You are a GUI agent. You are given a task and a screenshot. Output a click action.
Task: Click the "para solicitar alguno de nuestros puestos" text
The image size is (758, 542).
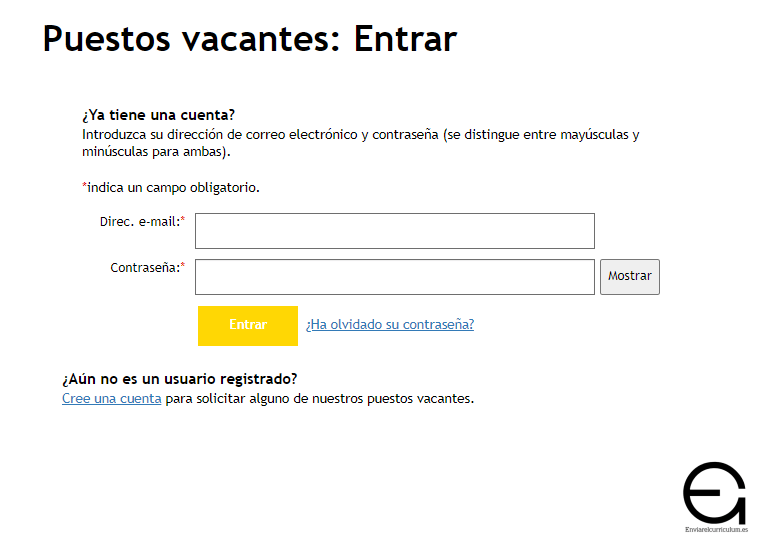(x=319, y=398)
